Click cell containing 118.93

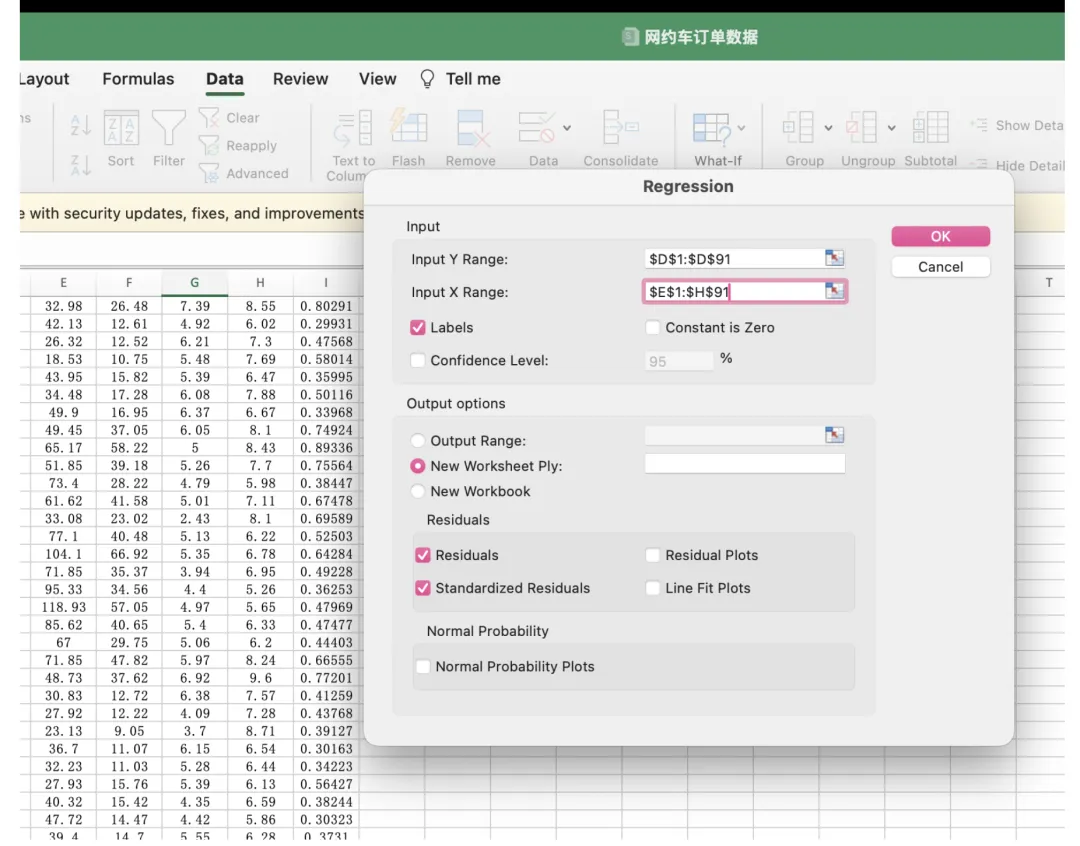click(x=63, y=607)
